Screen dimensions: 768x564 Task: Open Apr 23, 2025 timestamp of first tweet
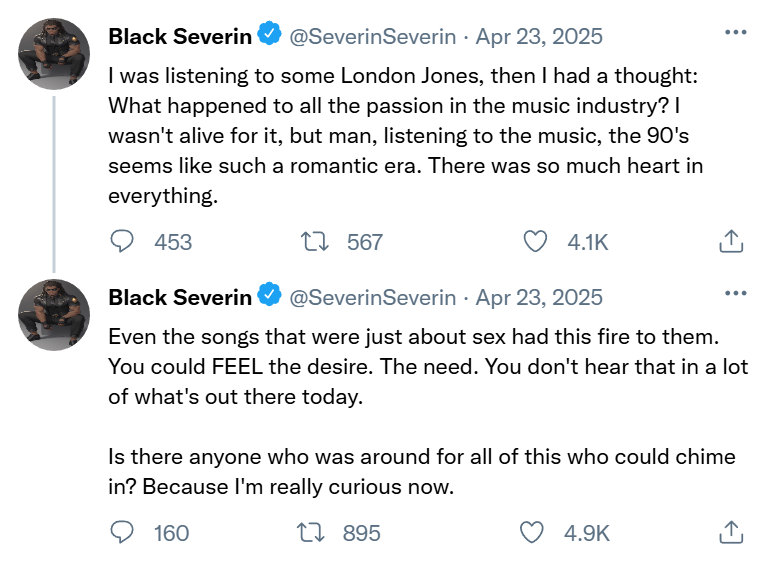click(539, 37)
